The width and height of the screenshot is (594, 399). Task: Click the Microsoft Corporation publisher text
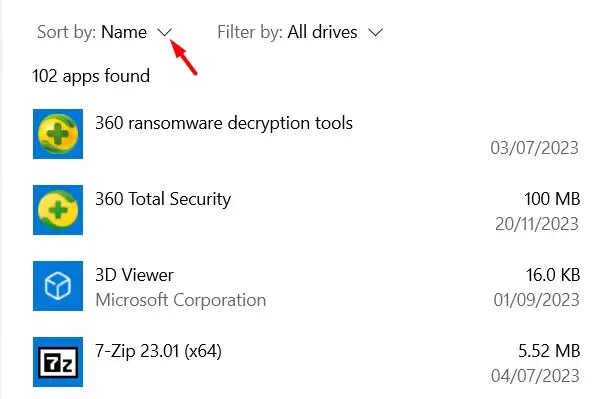coord(181,300)
